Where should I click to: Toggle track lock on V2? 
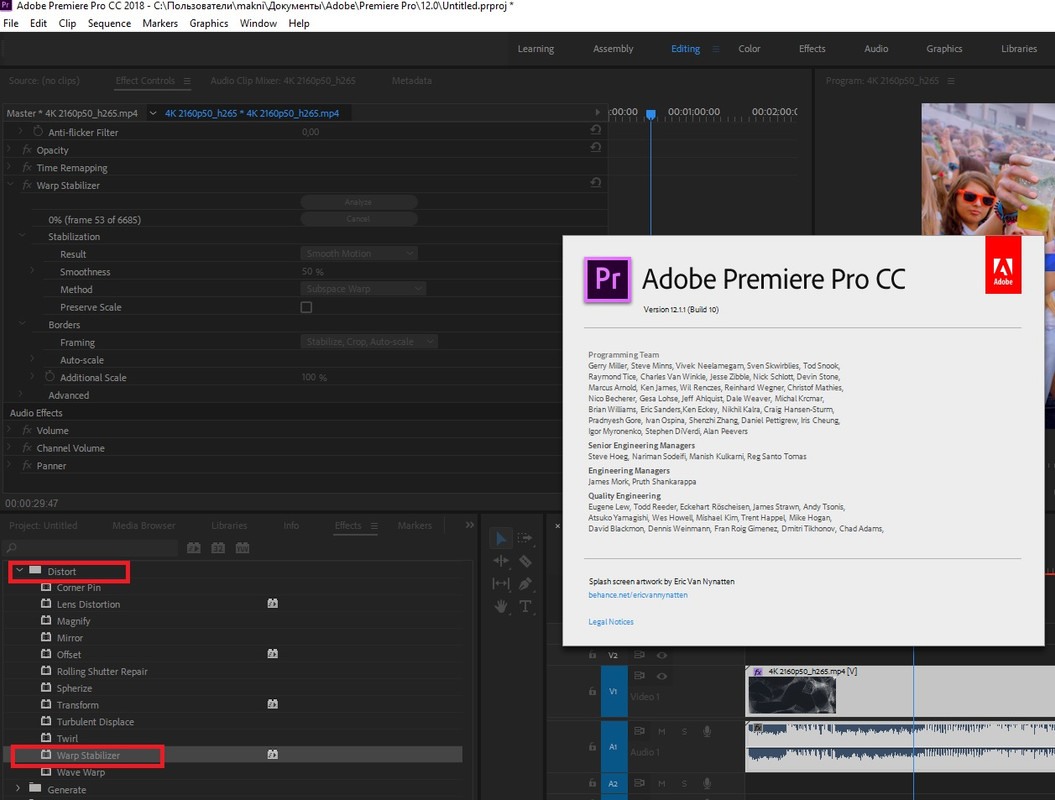click(592, 655)
